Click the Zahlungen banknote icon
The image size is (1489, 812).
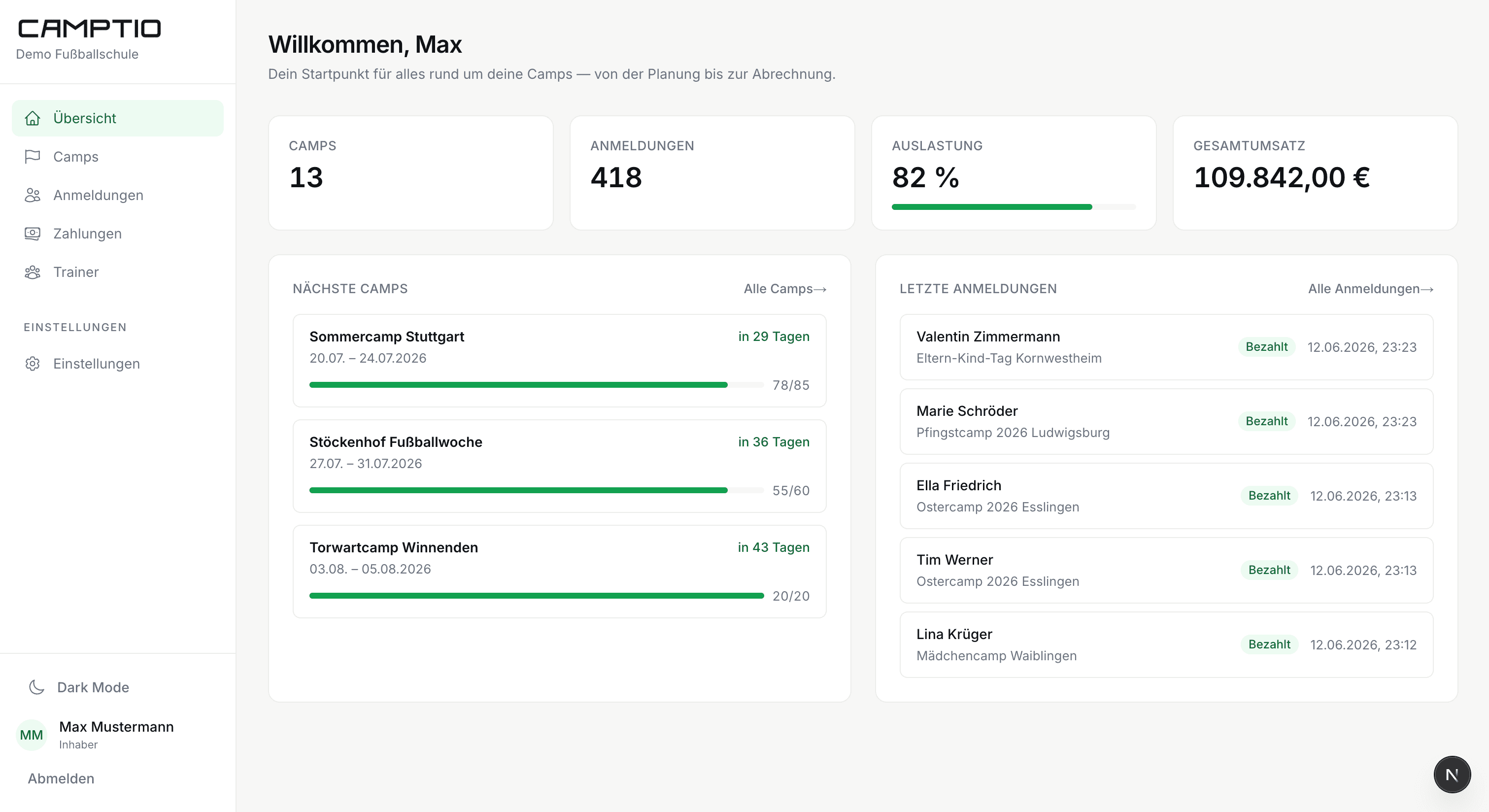point(33,234)
